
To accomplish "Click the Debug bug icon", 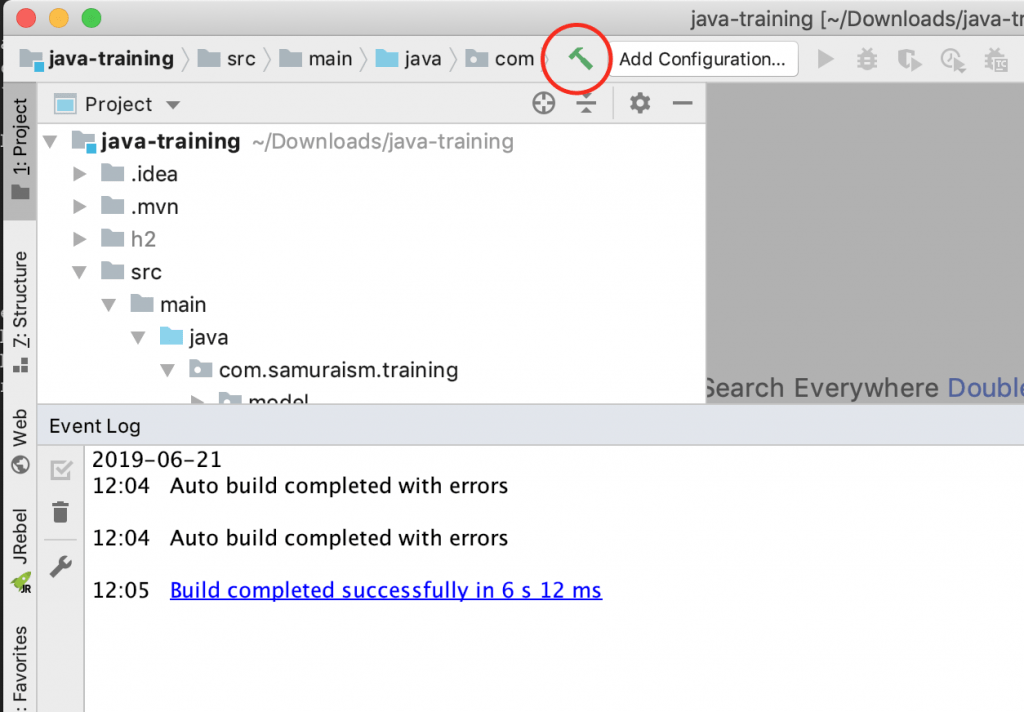I will (867, 60).
